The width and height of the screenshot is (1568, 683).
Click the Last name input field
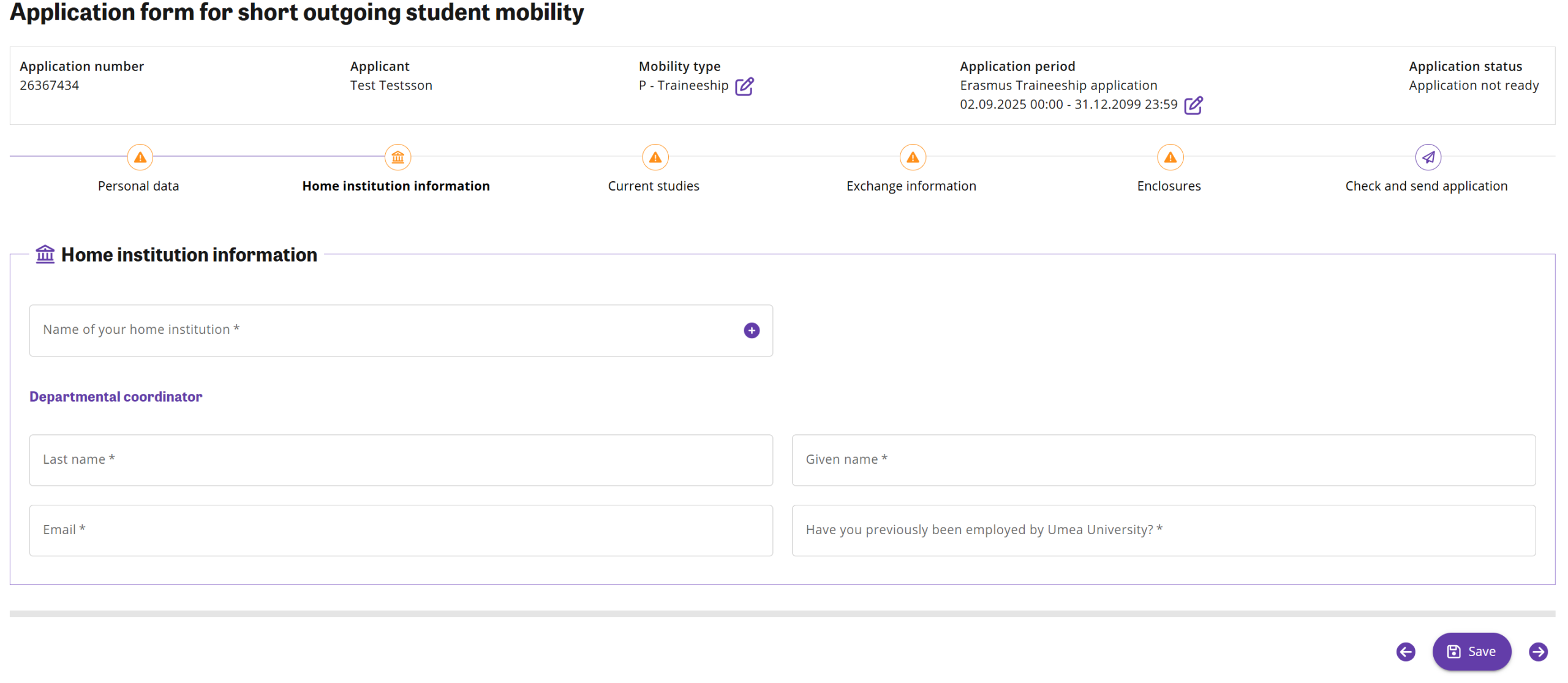(x=401, y=460)
